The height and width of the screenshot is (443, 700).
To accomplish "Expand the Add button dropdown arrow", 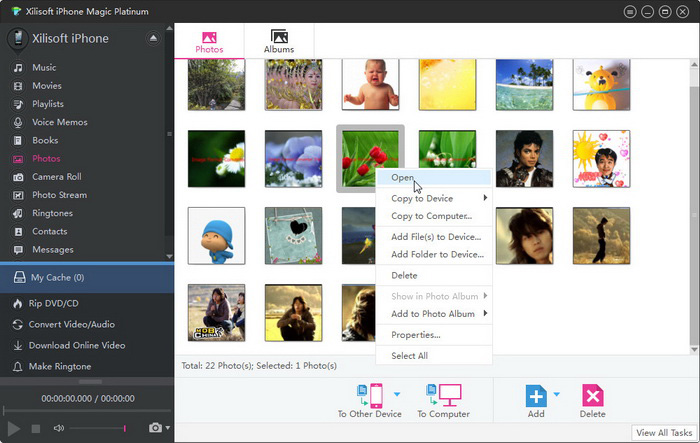I will tap(556, 394).
